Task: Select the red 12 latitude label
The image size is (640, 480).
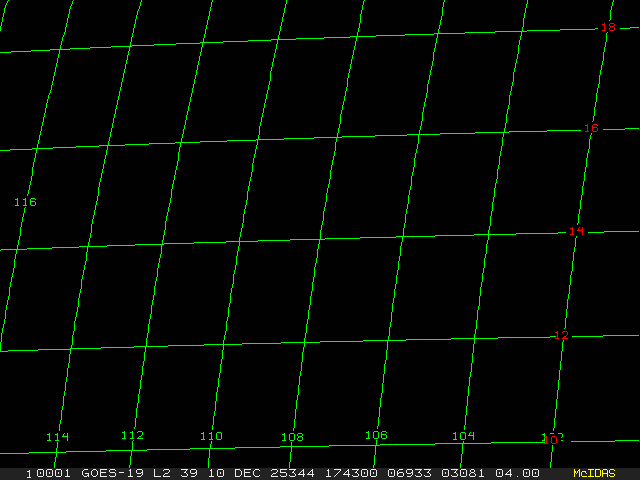Action: click(x=561, y=335)
